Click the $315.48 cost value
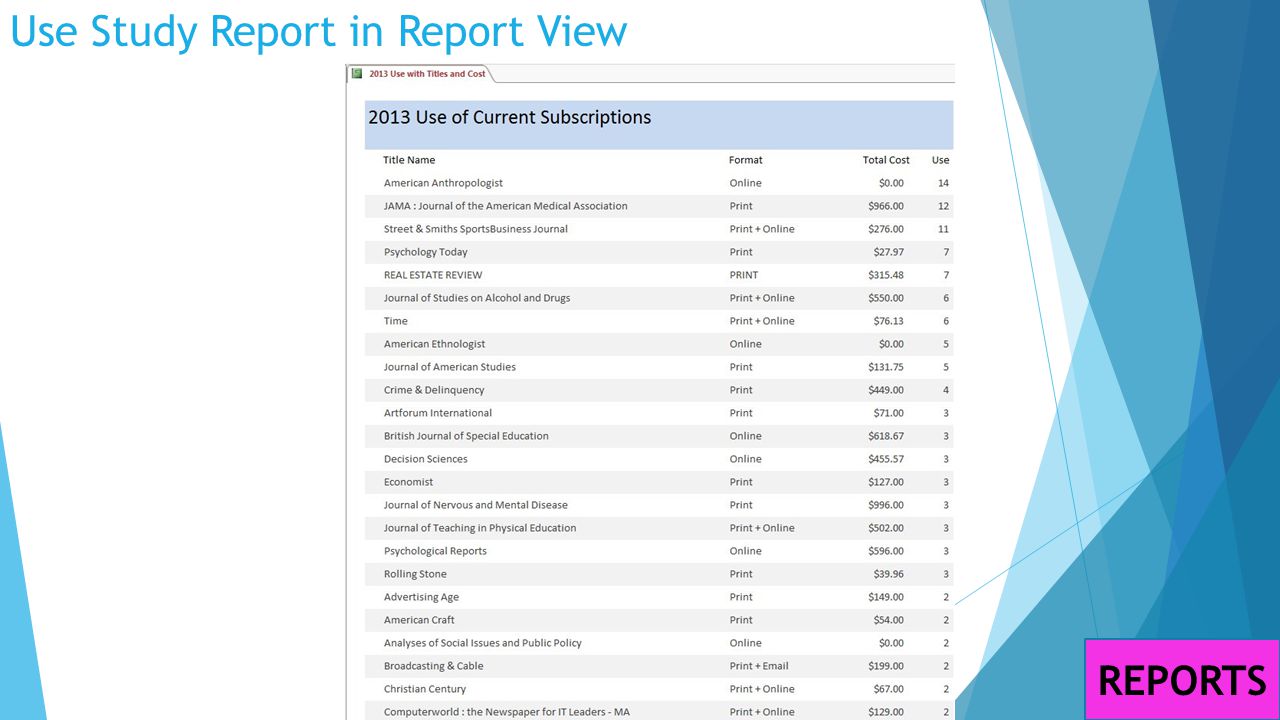 (886, 275)
